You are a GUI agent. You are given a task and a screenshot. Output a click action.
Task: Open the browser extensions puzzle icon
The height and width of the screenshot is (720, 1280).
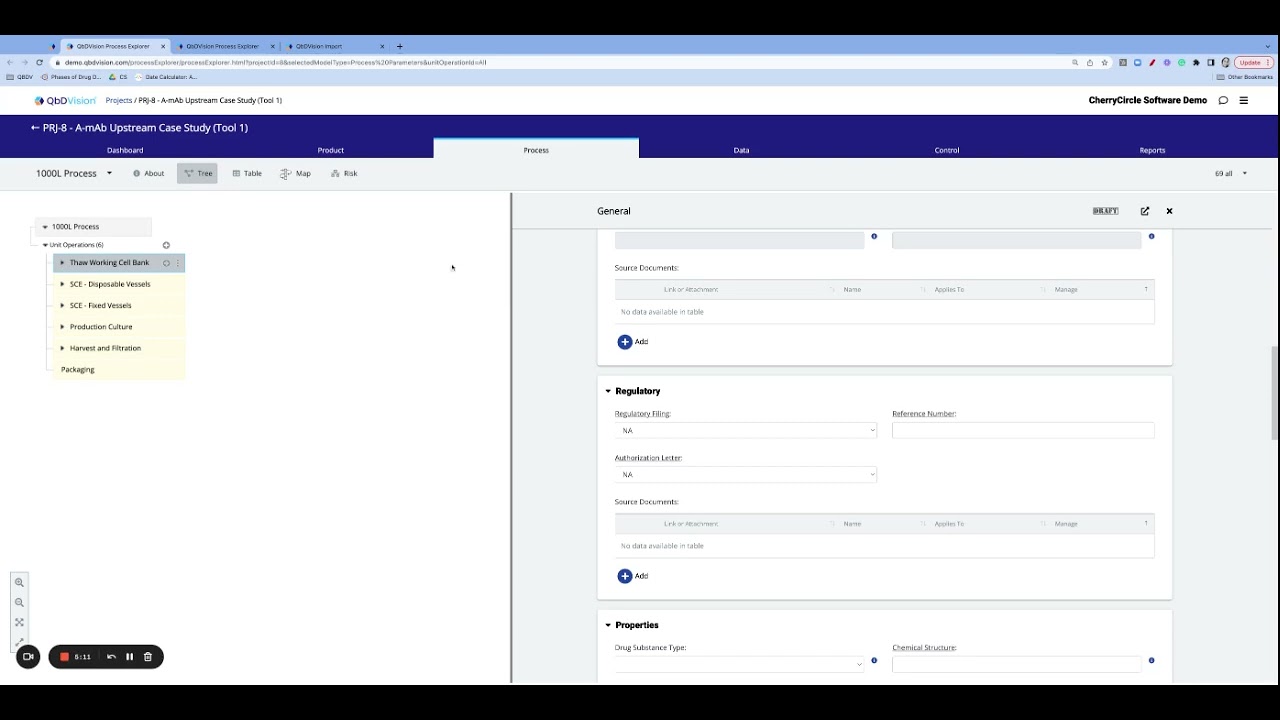click(x=1196, y=62)
